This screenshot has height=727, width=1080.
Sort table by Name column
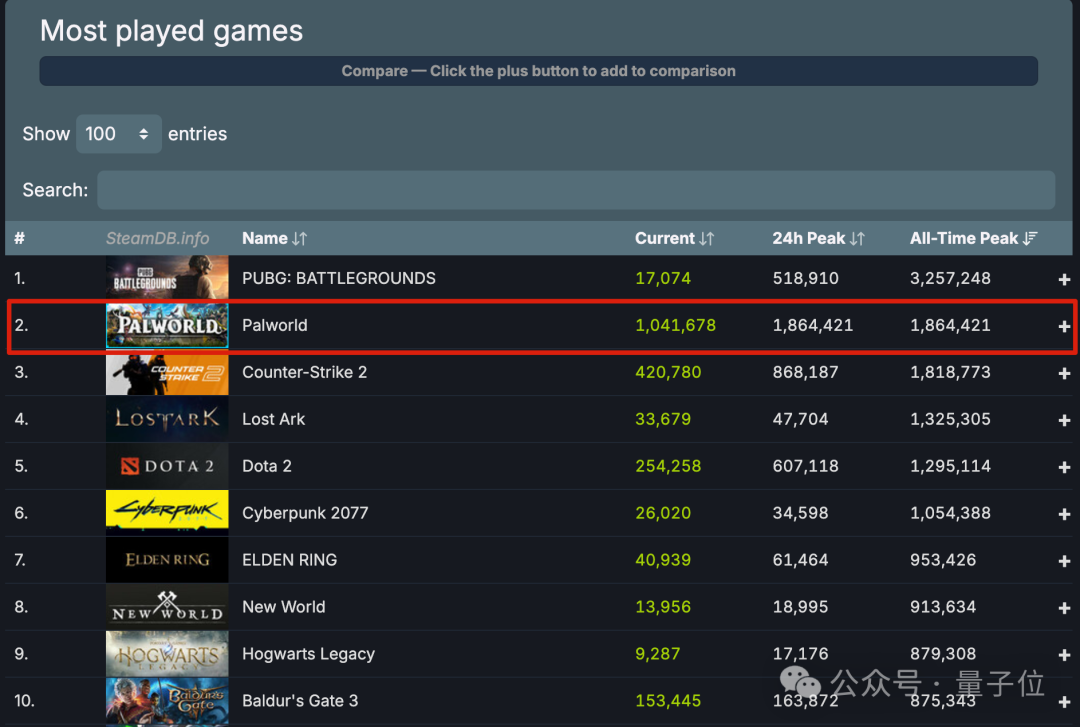click(274, 238)
